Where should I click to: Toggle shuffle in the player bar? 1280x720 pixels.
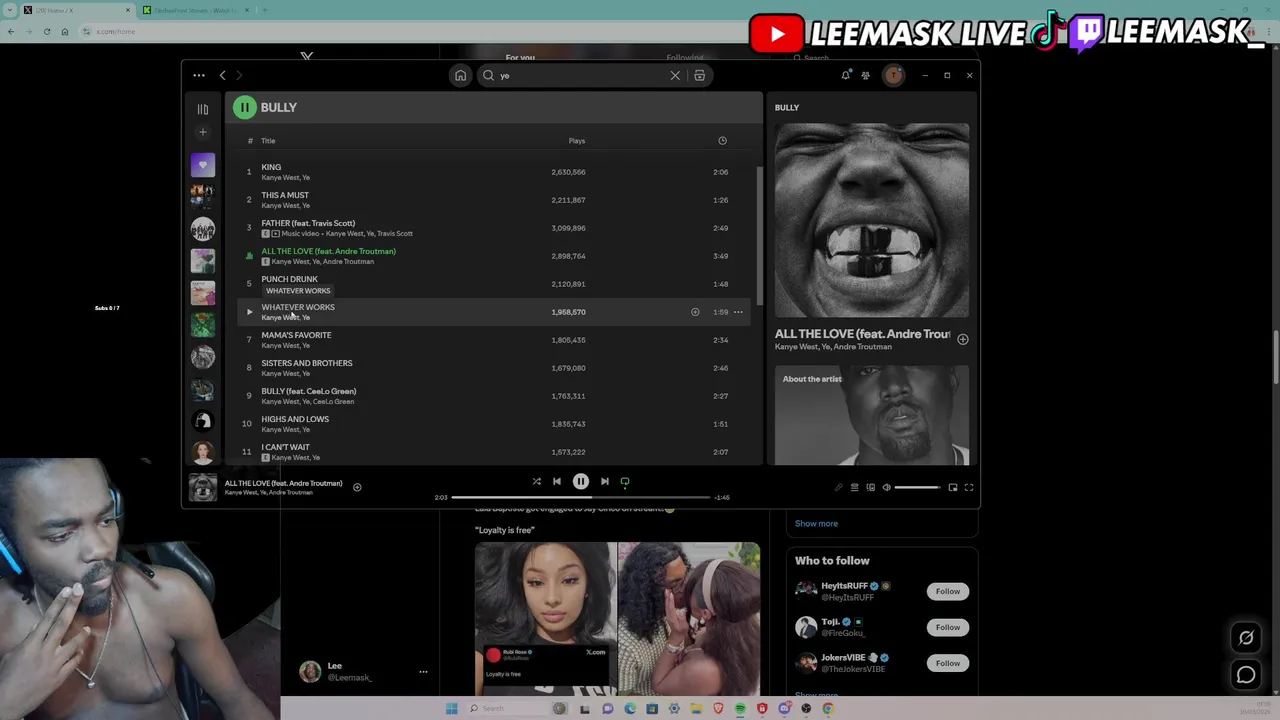point(537,482)
